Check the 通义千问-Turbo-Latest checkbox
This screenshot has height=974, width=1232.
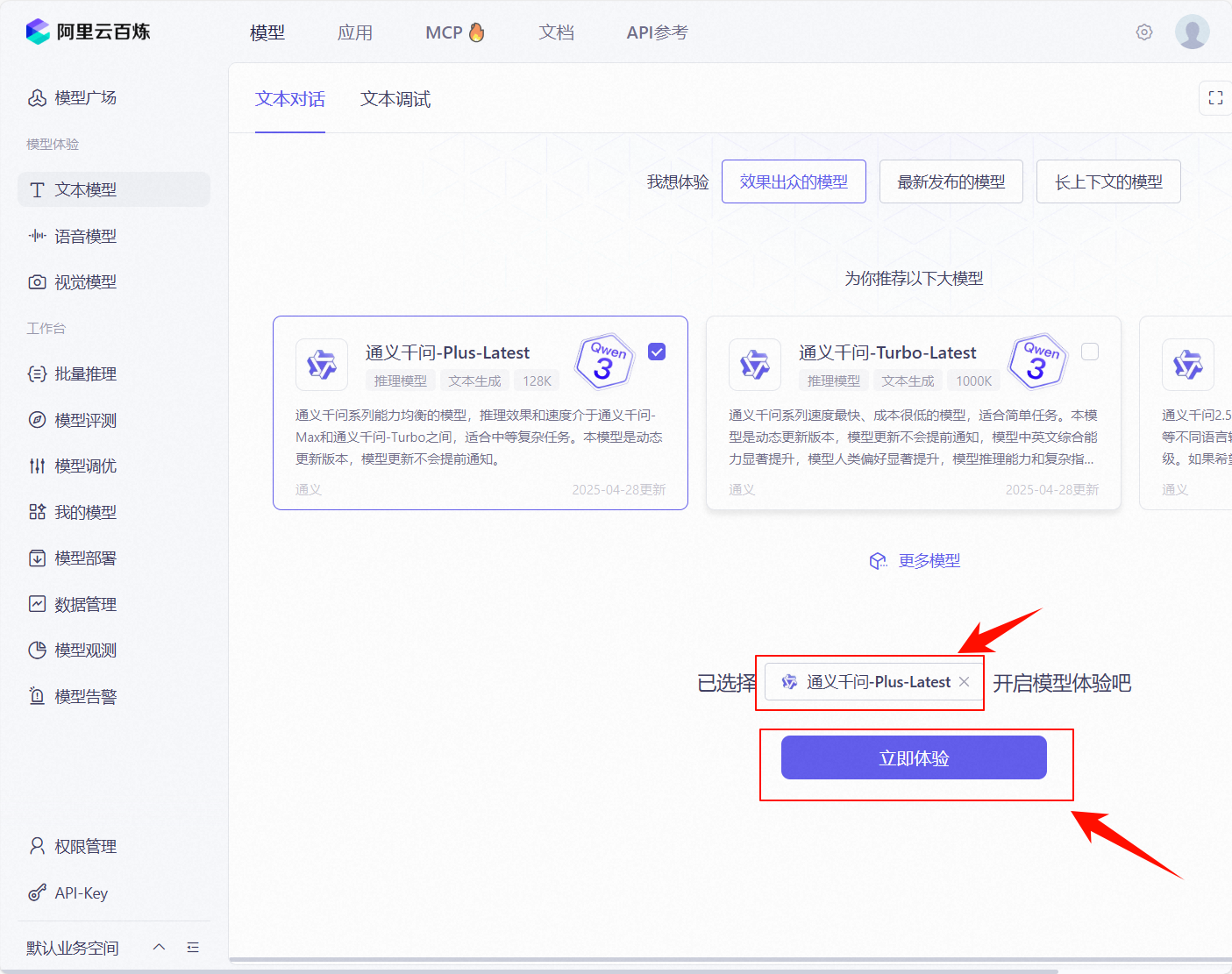tap(1090, 352)
